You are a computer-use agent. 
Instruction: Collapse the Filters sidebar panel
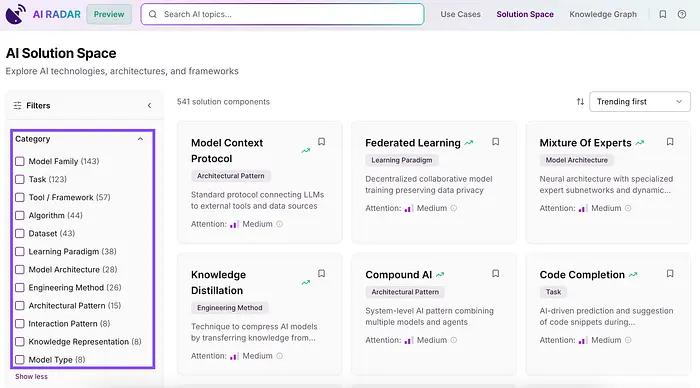pyautogui.click(x=150, y=105)
